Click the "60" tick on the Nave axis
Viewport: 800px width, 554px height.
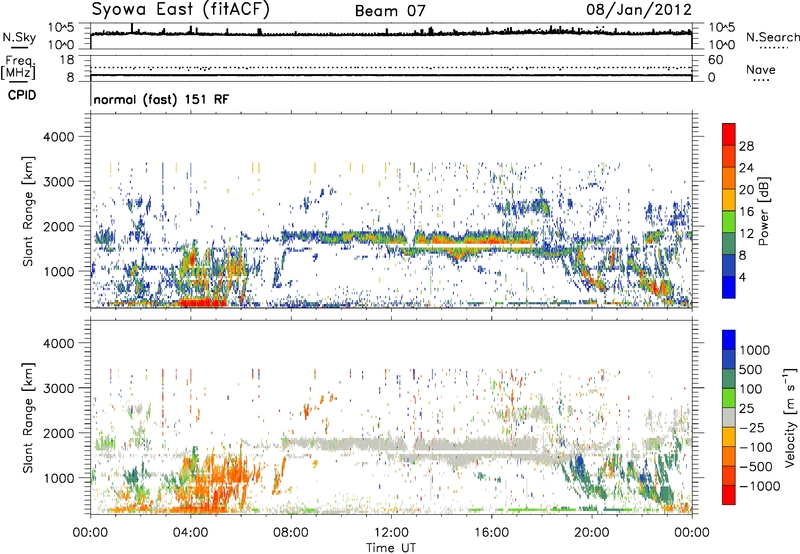click(715, 60)
